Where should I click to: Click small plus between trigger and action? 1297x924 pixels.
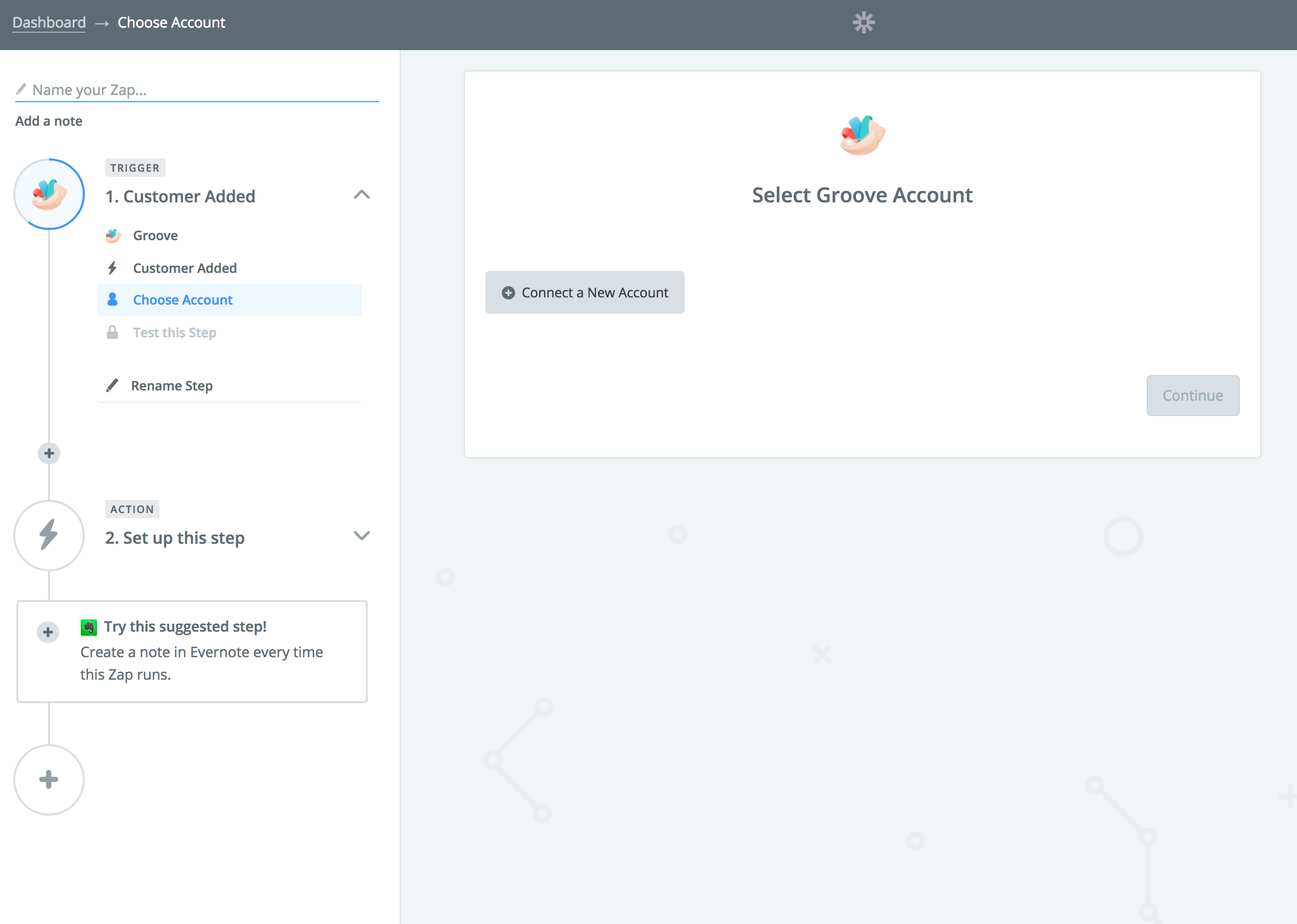coord(49,453)
